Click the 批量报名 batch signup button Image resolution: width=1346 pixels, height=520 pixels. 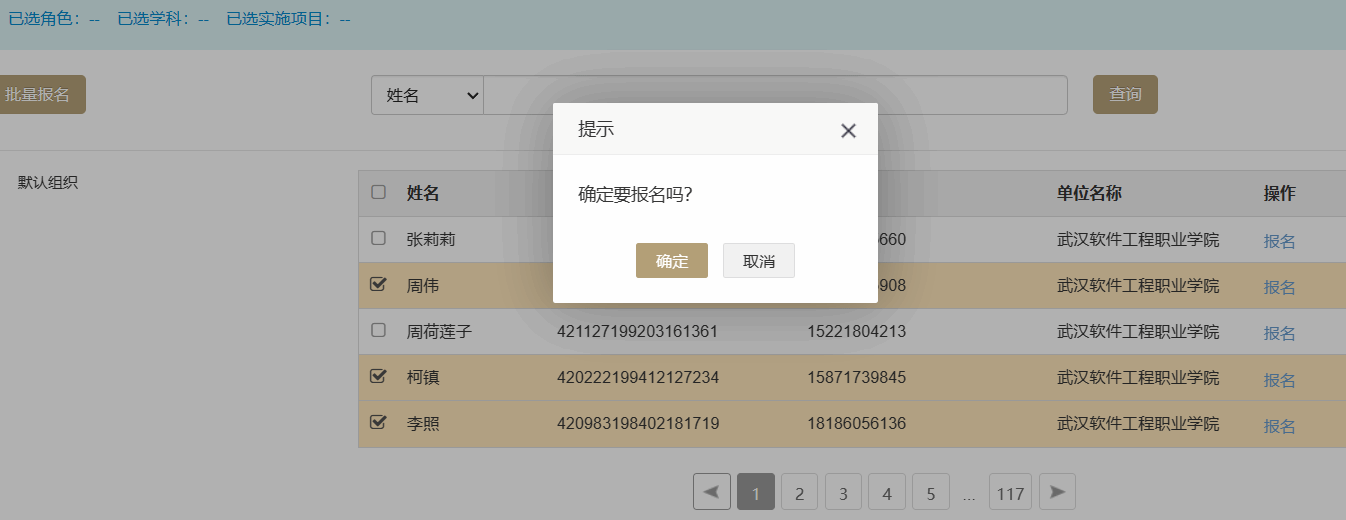coord(40,95)
